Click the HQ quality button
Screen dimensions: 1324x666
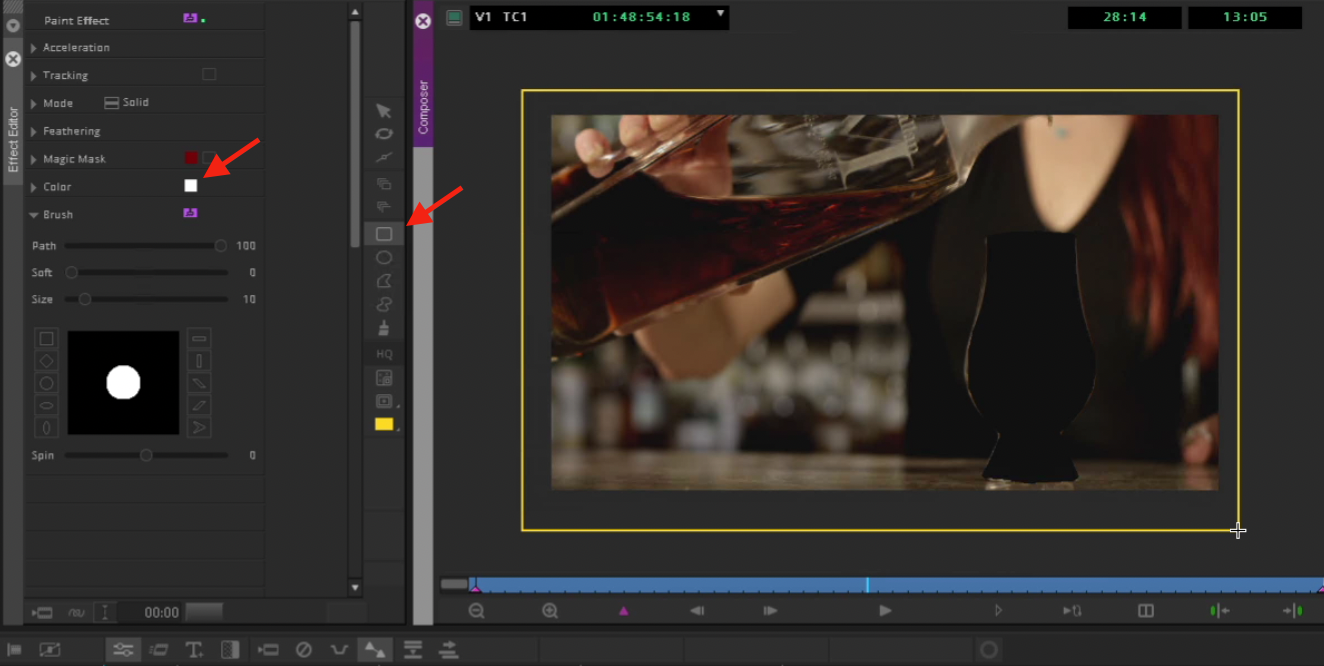pos(384,354)
